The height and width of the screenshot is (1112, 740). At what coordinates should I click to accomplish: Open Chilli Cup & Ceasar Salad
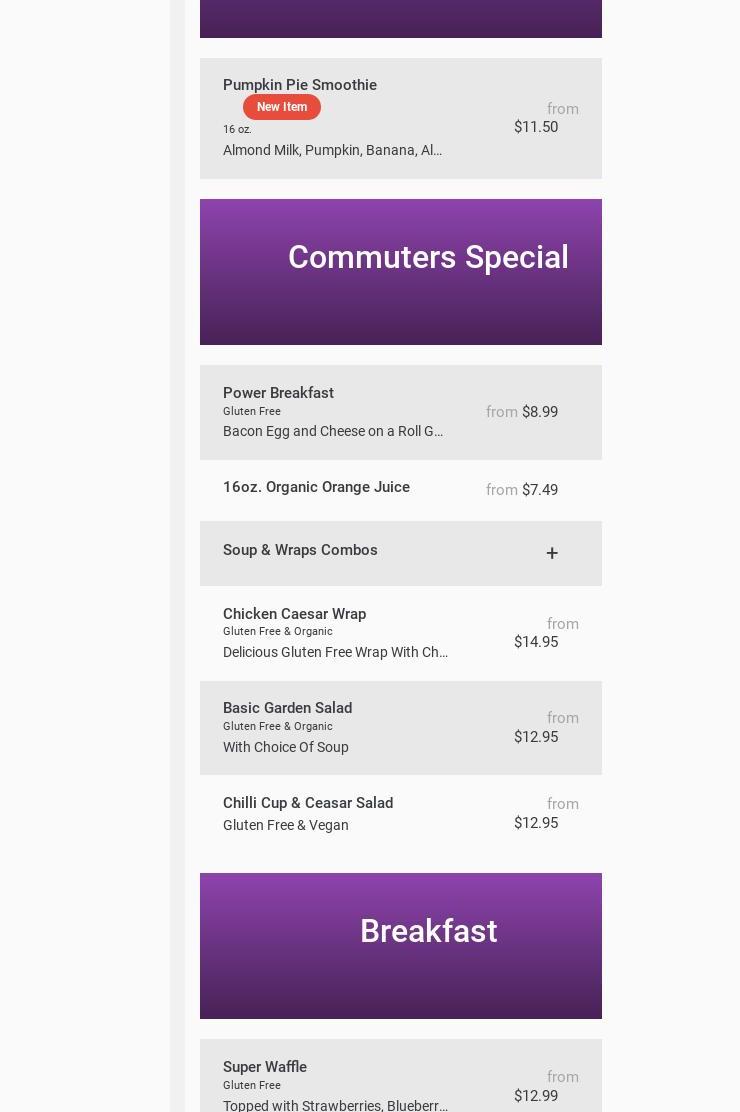(x=308, y=803)
